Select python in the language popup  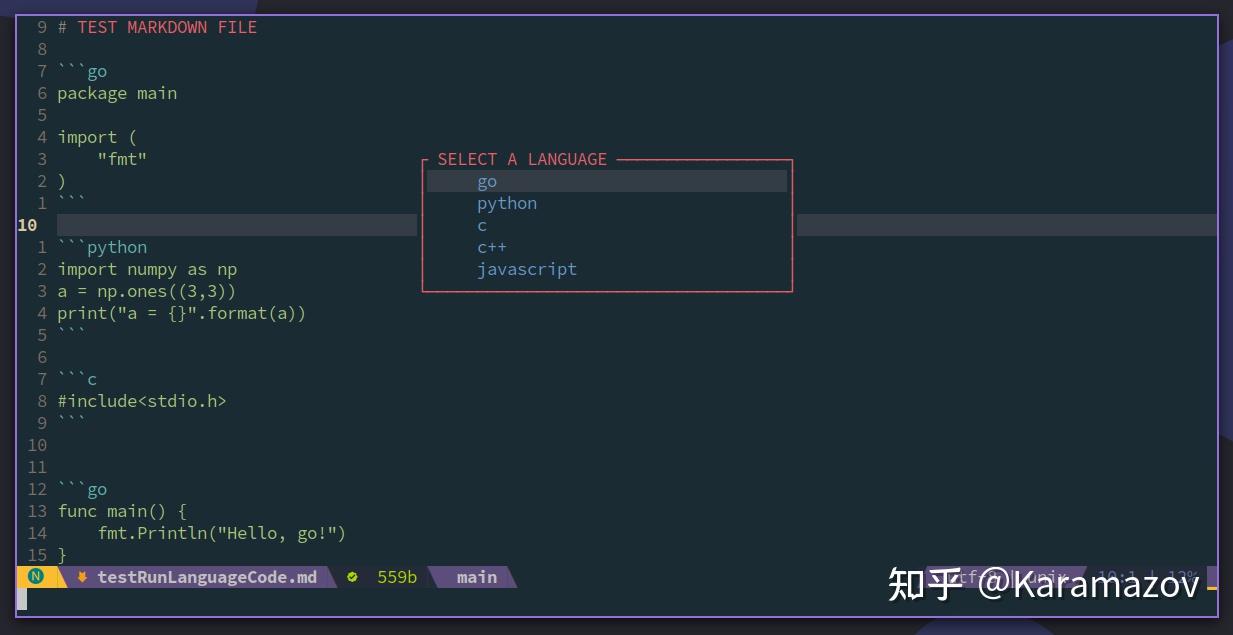tap(507, 203)
